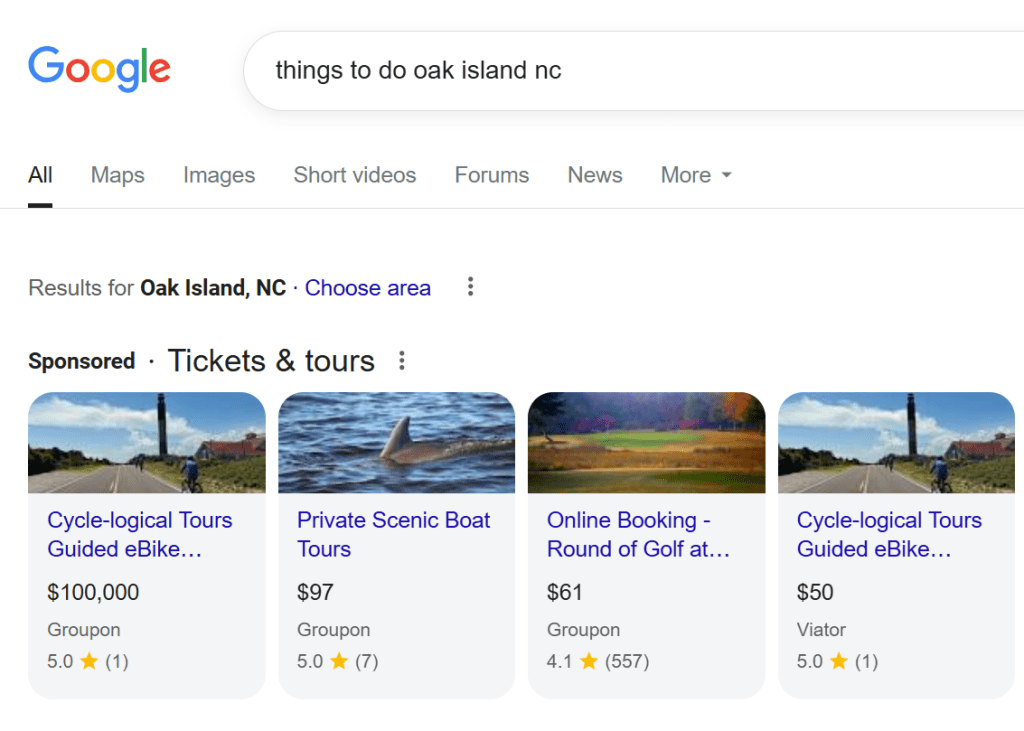Select the All results tab

(40, 175)
